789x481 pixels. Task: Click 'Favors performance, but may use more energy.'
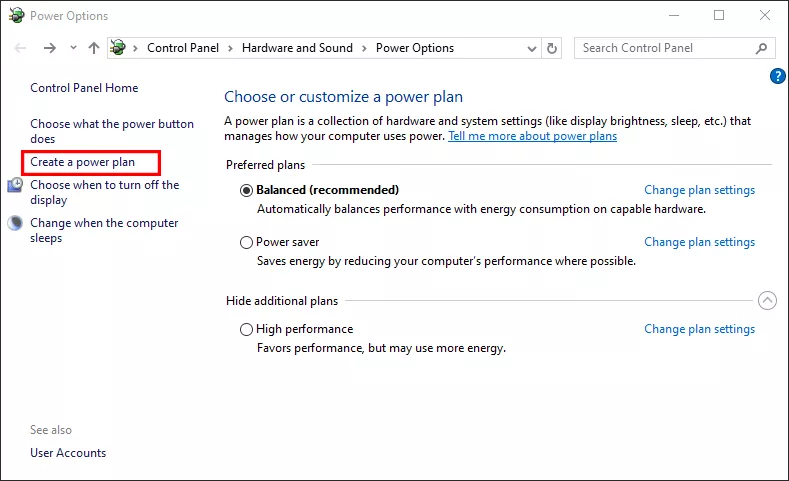click(381, 348)
